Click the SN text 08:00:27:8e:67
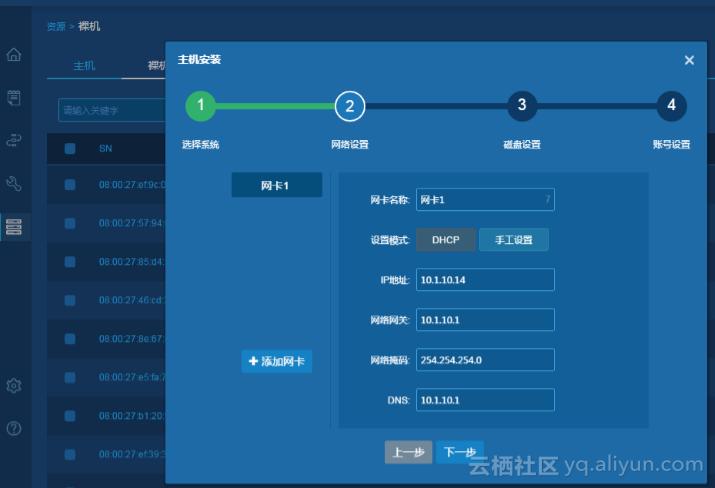The image size is (715, 488). pyautogui.click(x=132, y=339)
